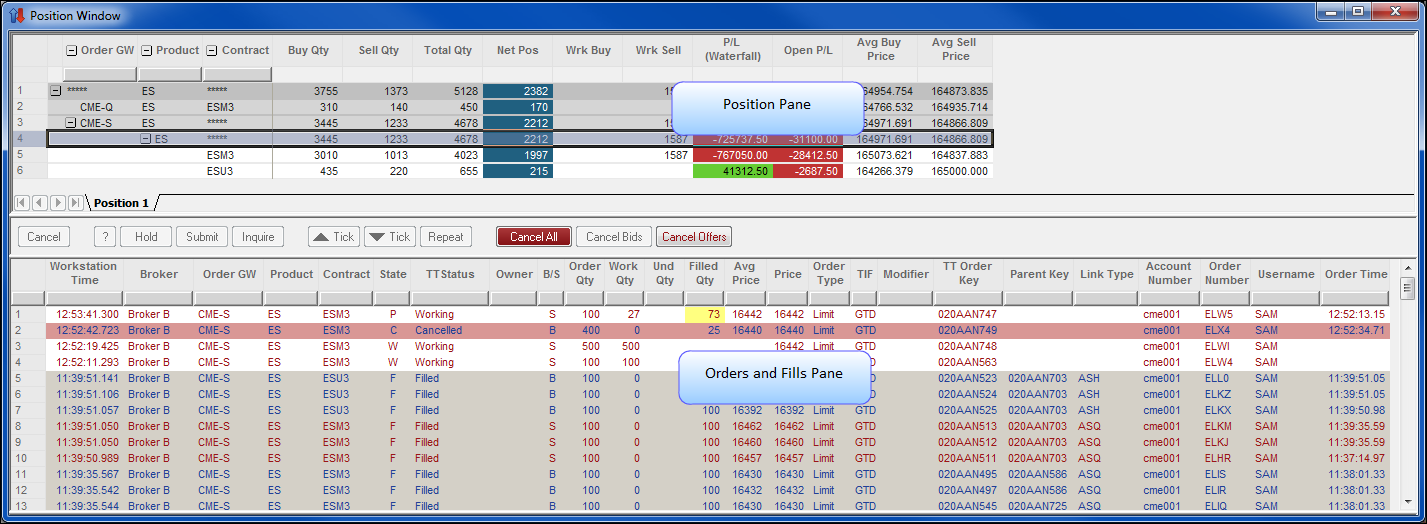Click the red Cancel All button

point(534,237)
